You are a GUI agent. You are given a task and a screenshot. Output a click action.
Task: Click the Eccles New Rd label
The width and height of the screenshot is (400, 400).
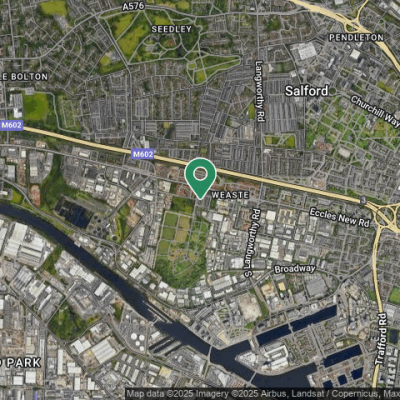(x=340, y=218)
